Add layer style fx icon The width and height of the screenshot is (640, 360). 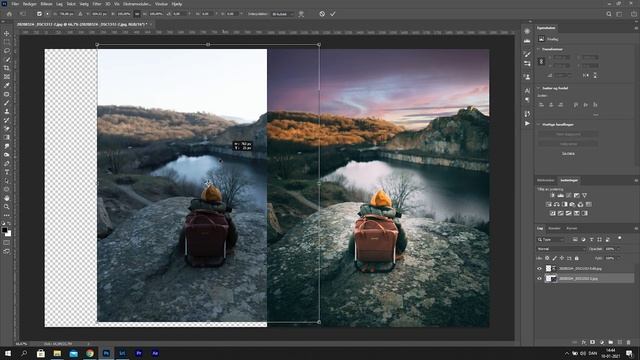(x=584, y=342)
